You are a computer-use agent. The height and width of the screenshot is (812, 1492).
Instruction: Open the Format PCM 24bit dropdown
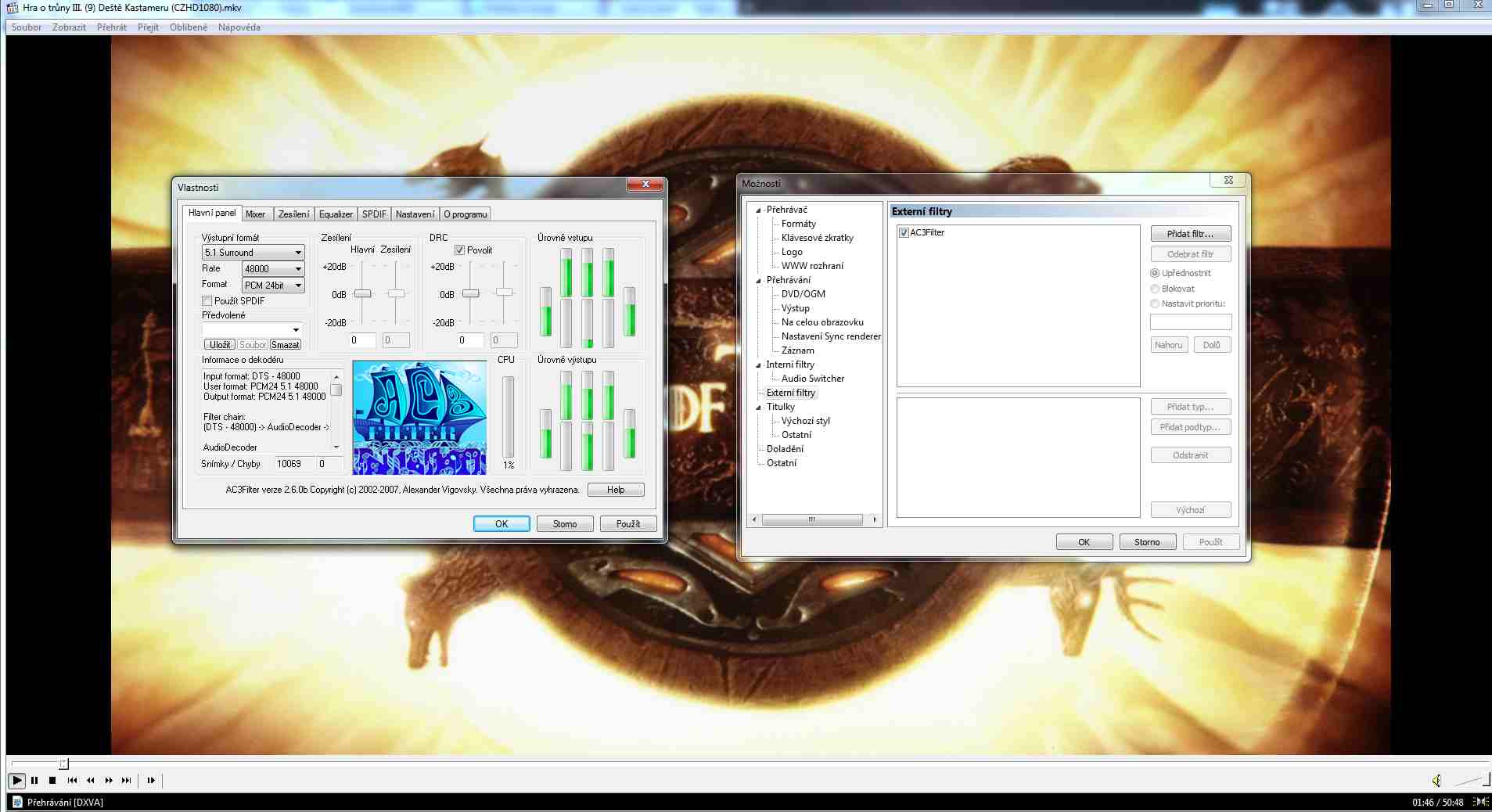(273, 286)
